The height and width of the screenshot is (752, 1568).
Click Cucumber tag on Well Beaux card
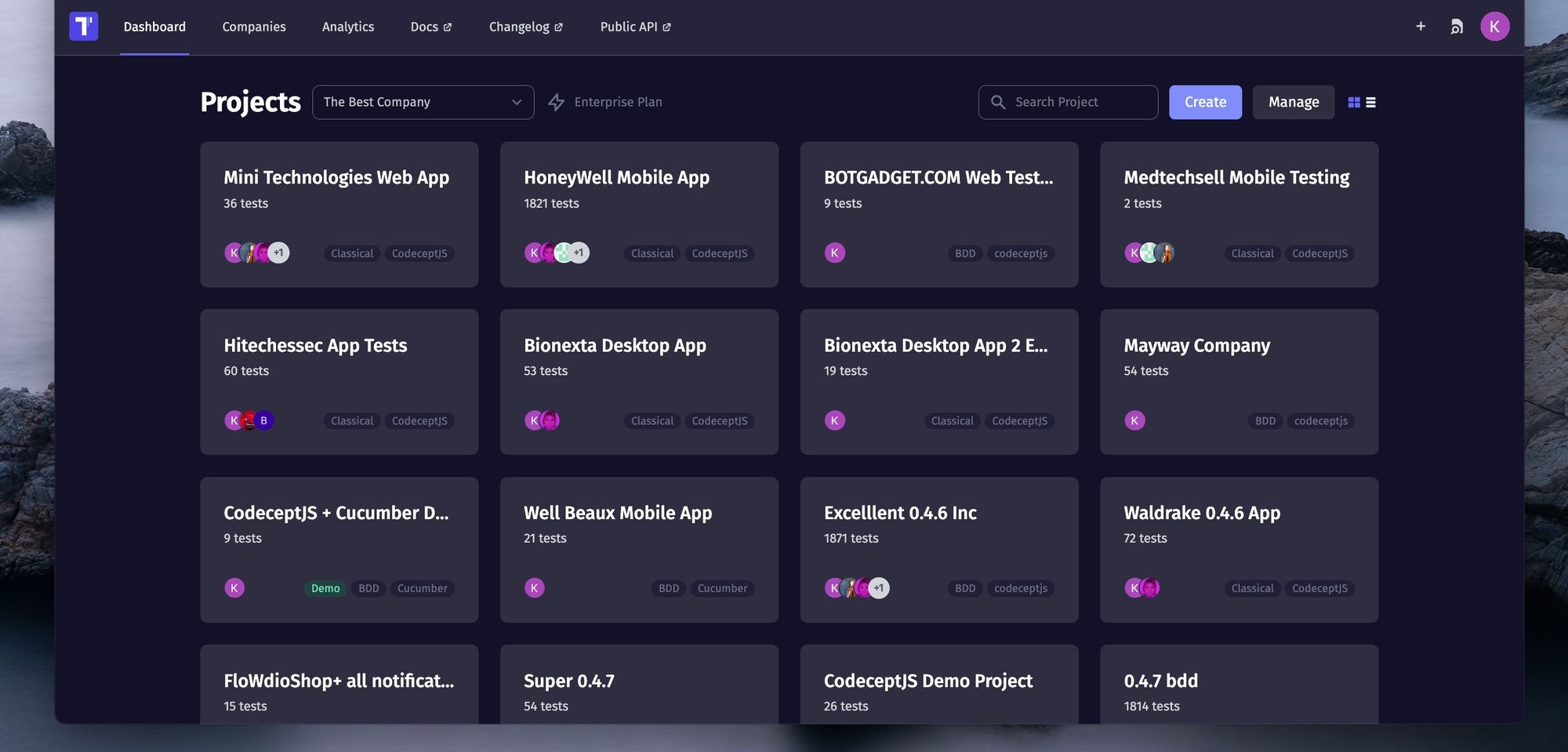click(722, 588)
